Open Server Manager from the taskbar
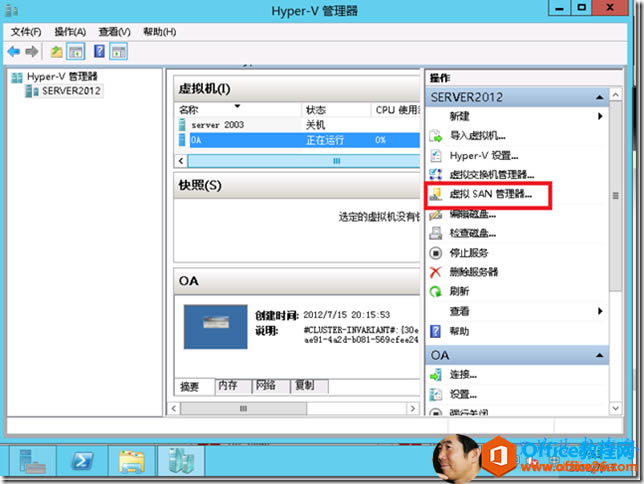This screenshot has width=644, height=484. [32, 461]
